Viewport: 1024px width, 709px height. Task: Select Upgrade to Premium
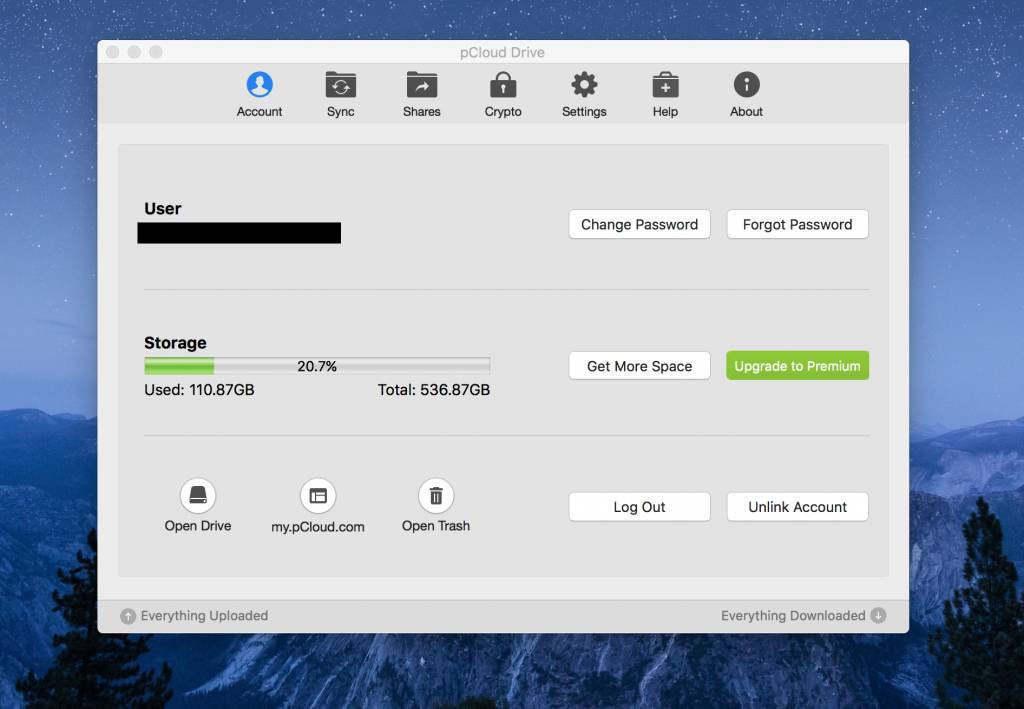point(797,366)
